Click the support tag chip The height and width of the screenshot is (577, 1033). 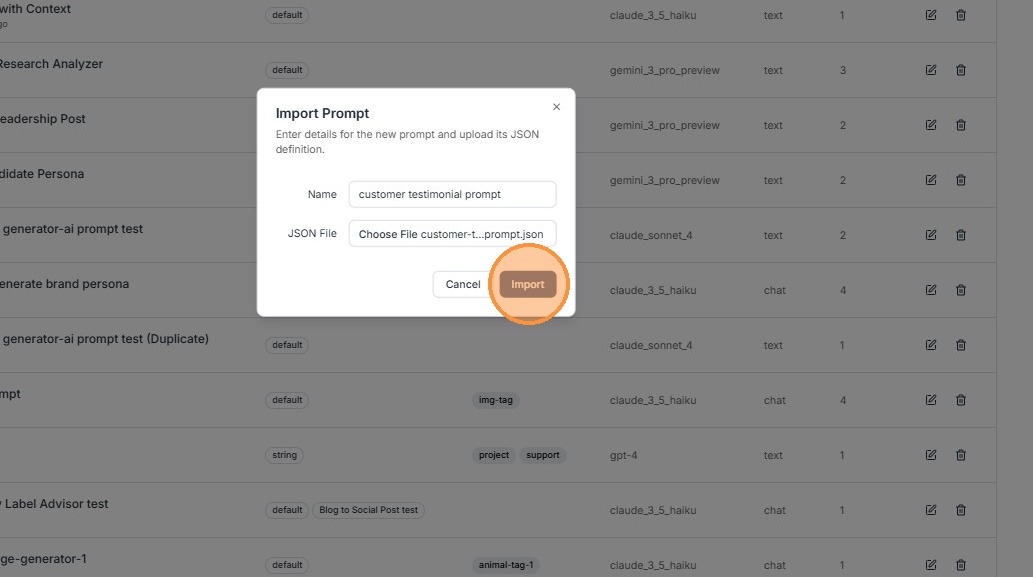coord(542,455)
